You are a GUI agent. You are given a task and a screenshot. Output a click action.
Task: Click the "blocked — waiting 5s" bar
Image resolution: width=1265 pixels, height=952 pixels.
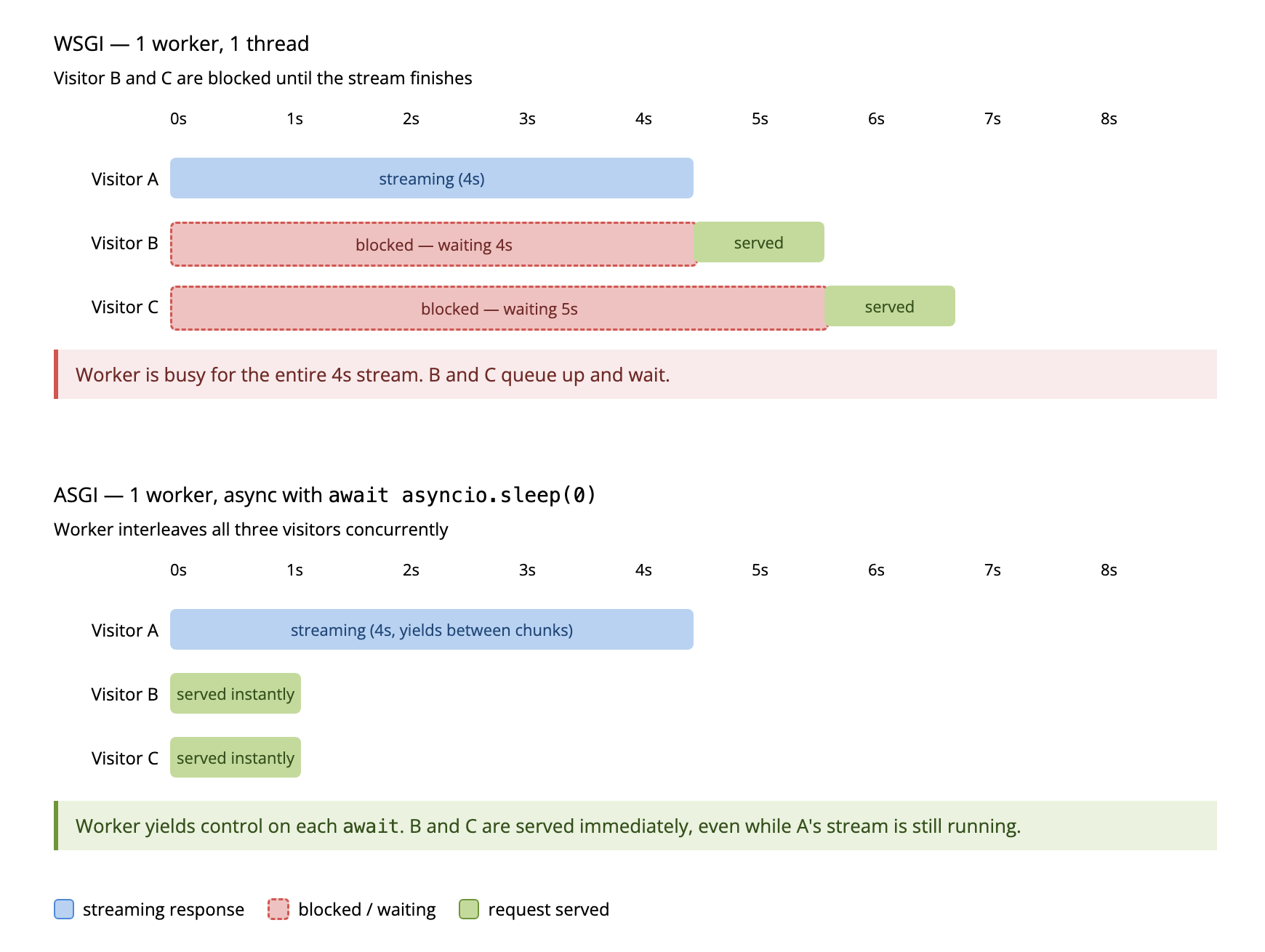click(x=499, y=308)
